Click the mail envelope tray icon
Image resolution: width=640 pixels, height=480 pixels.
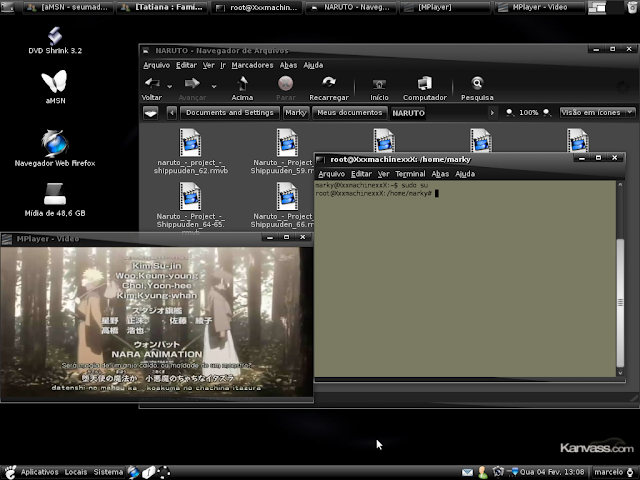click(467, 472)
